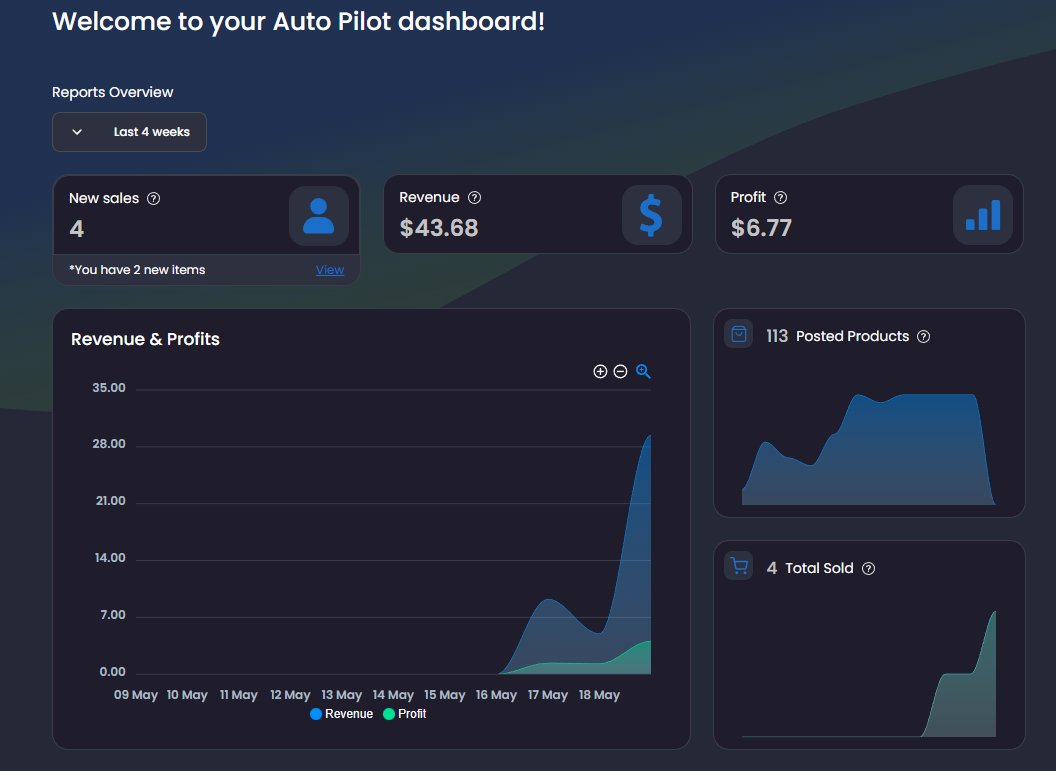Click the 113 posted products count
Screen dimensions: 1056x771
point(777,336)
